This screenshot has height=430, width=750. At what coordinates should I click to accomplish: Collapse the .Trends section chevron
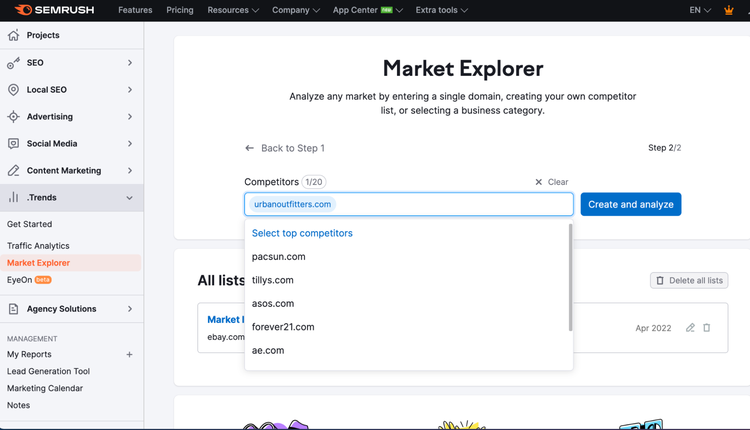click(129, 198)
